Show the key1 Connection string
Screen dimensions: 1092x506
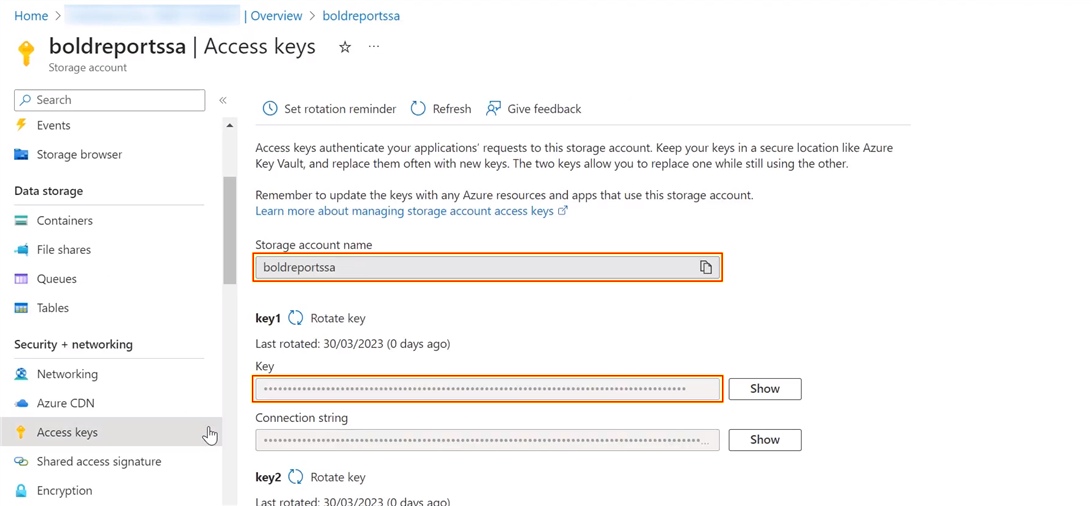[x=765, y=440]
